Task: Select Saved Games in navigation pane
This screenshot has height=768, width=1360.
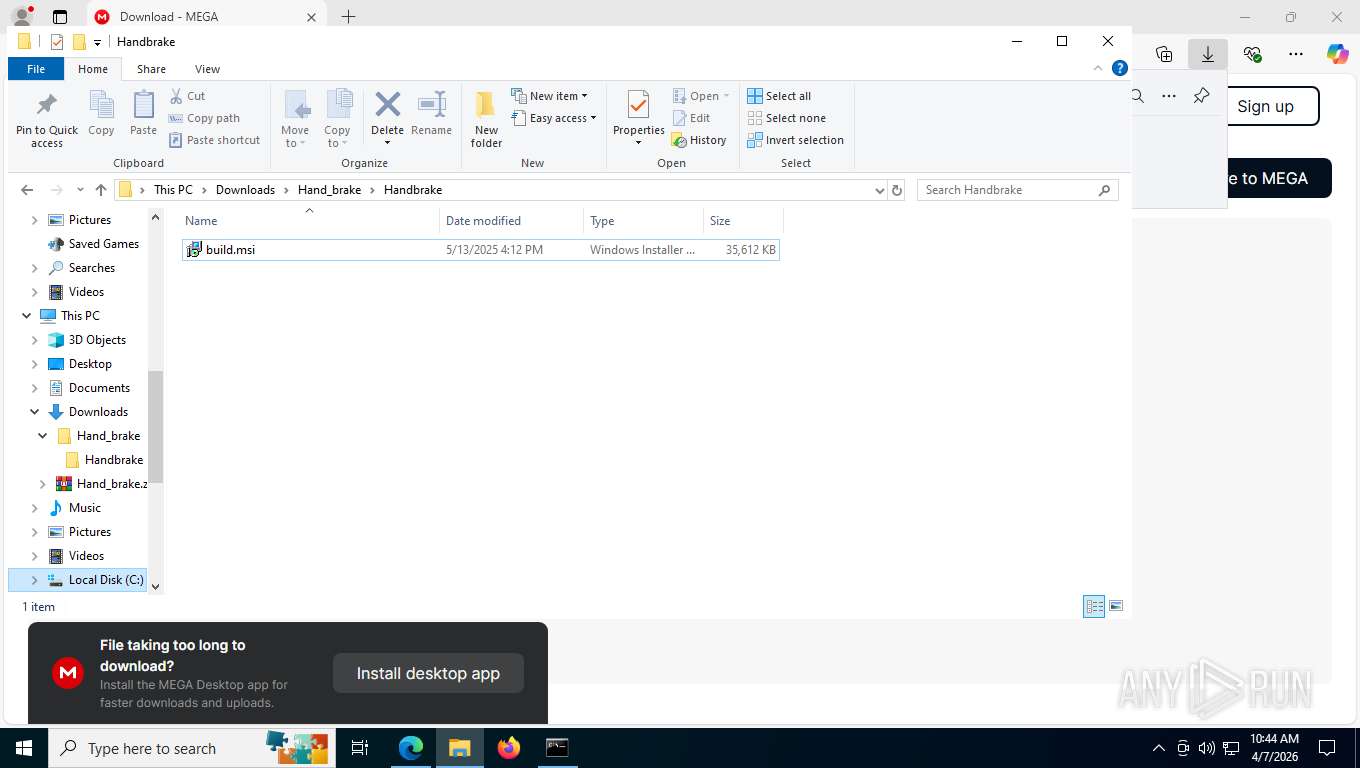Action: point(93,244)
